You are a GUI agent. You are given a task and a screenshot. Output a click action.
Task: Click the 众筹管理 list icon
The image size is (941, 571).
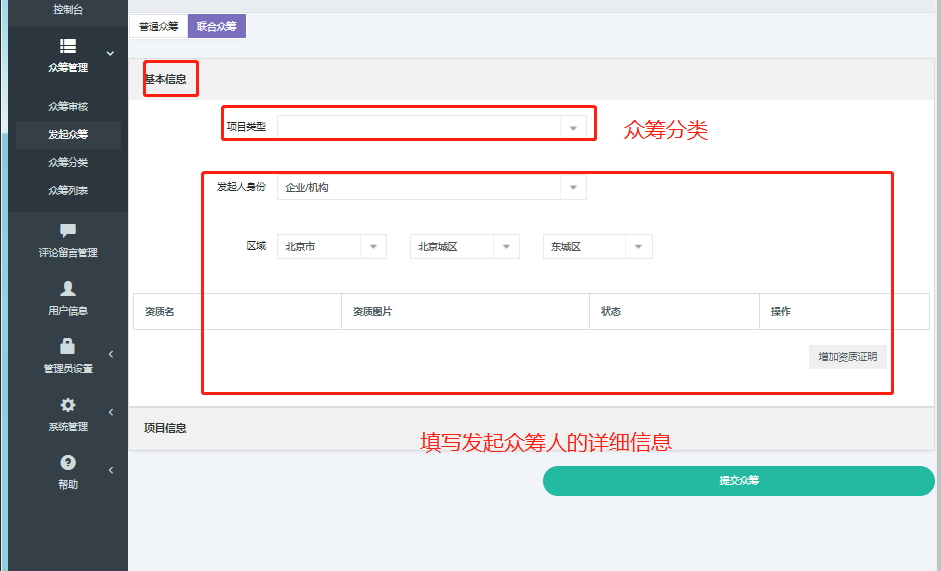tap(68, 46)
